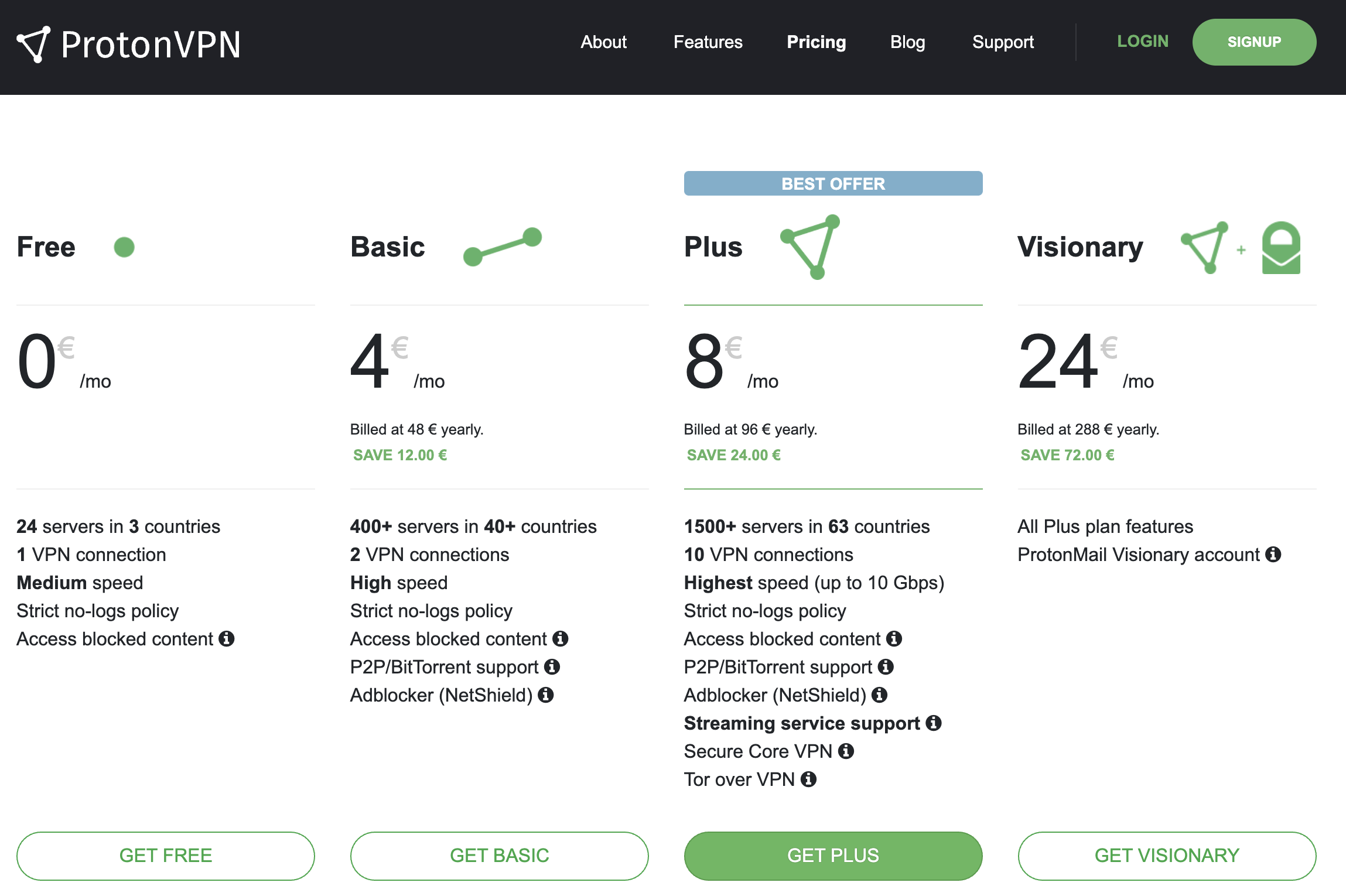This screenshot has width=1346, height=896.
Task: Click the LOGIN link
Action: (1141, 41)
